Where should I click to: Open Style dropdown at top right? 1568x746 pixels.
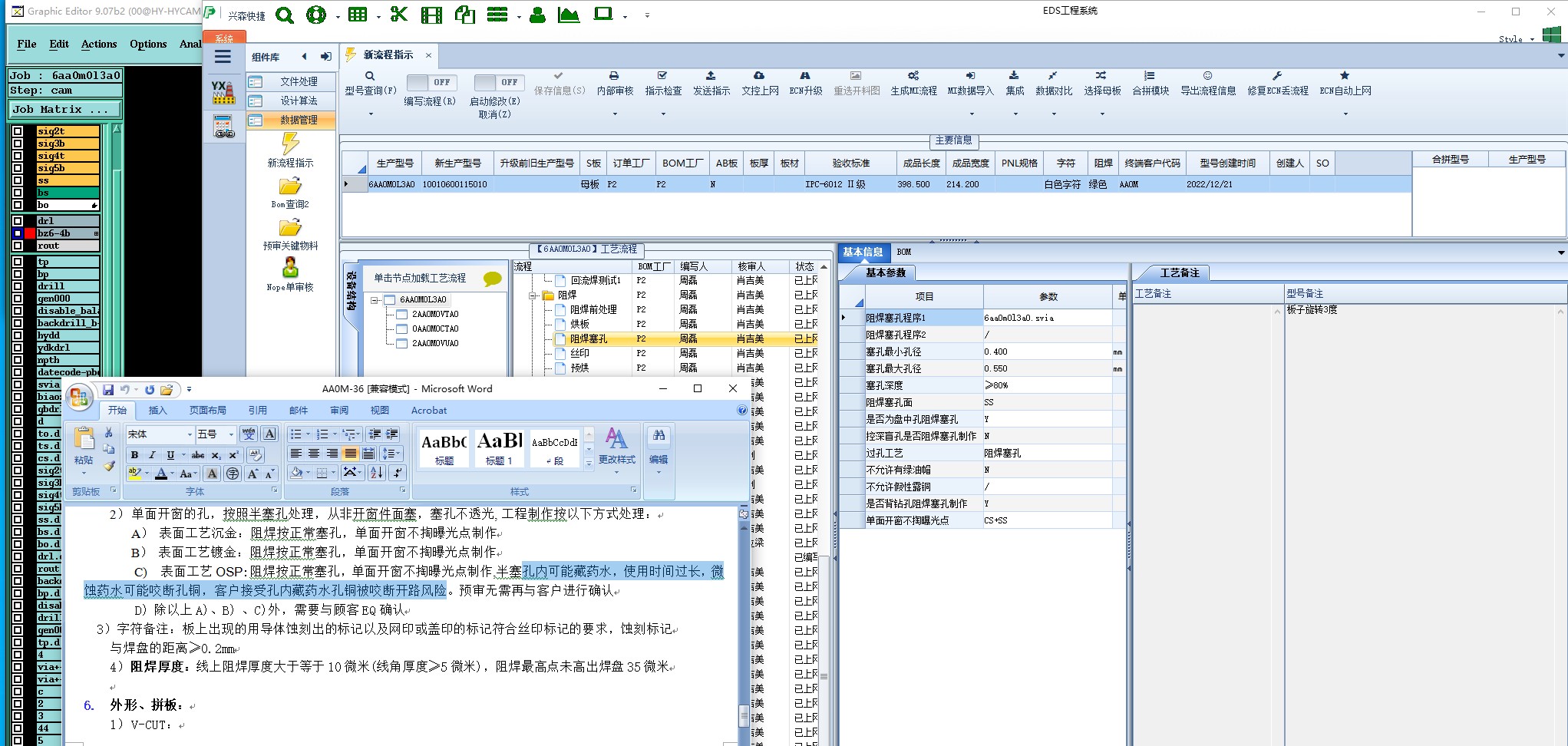pos(1533,39)
